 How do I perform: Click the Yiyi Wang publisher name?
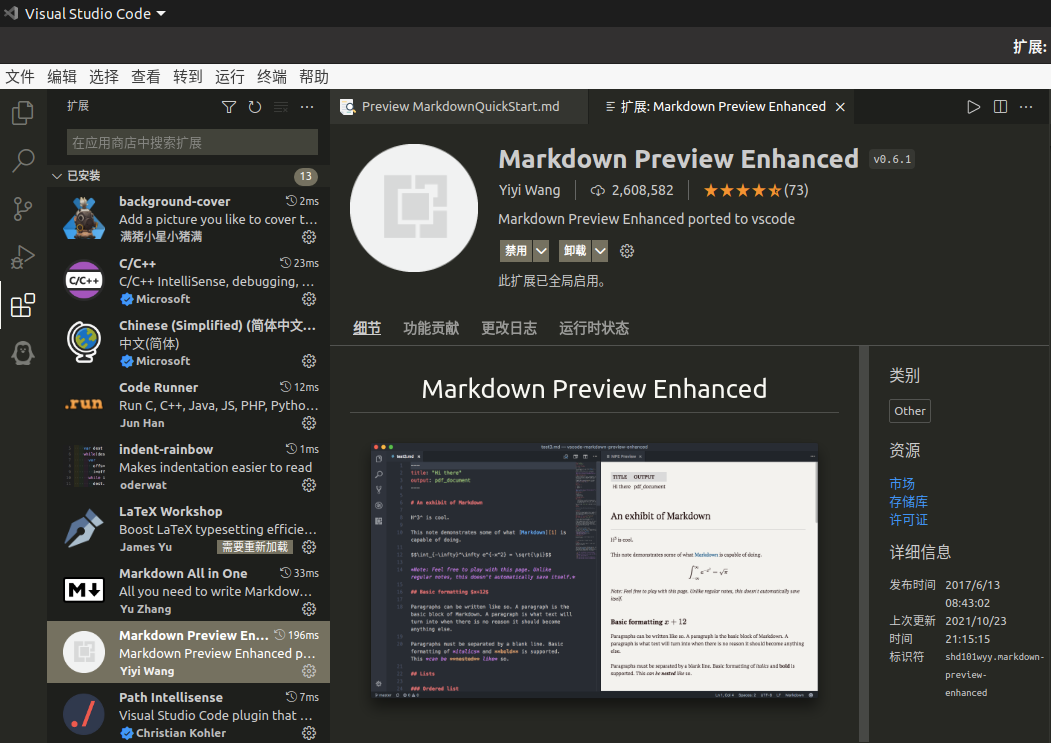click(530, 190)
